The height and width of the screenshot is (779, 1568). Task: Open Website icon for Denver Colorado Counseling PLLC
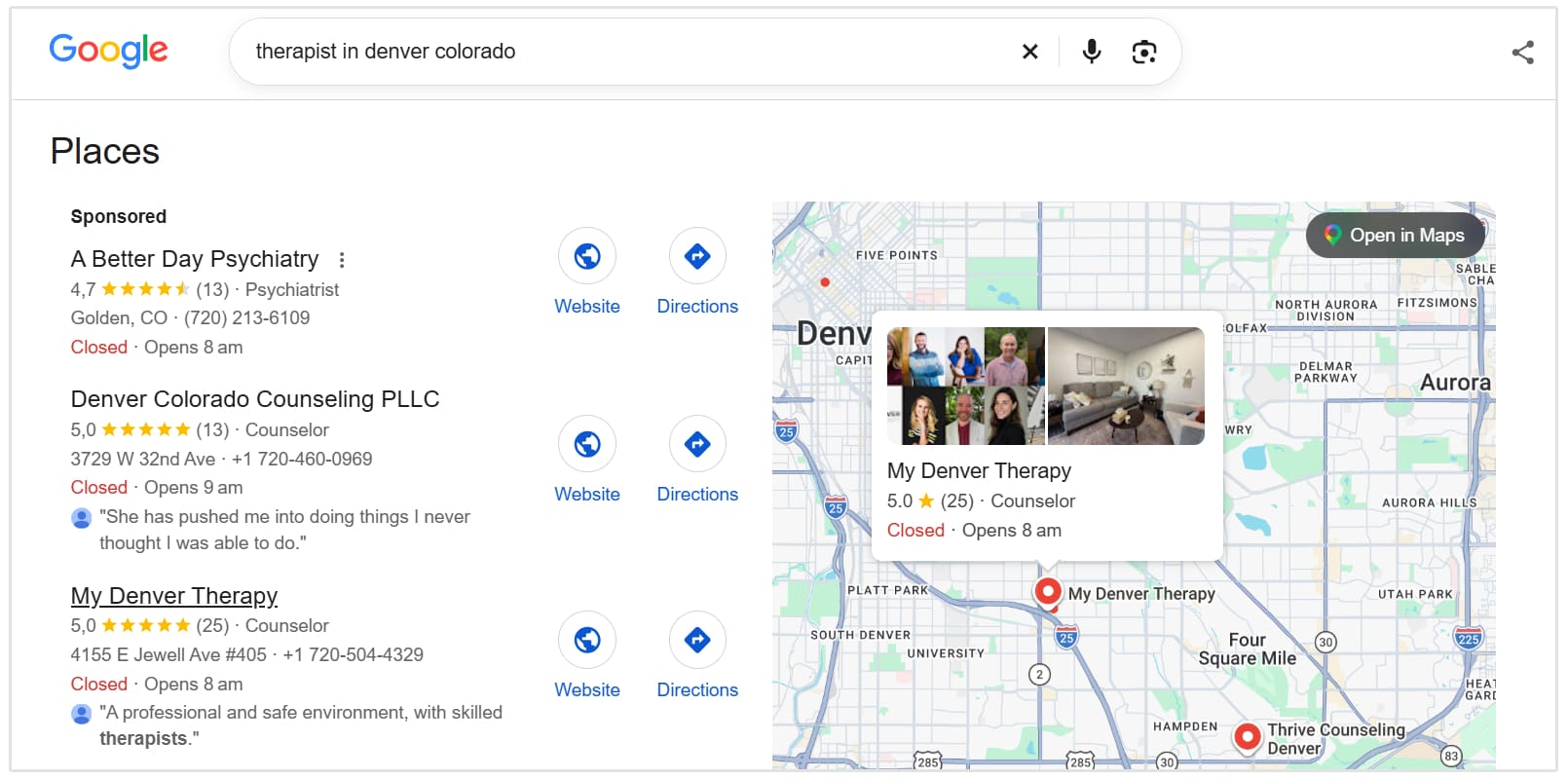(x=587, y=444)
